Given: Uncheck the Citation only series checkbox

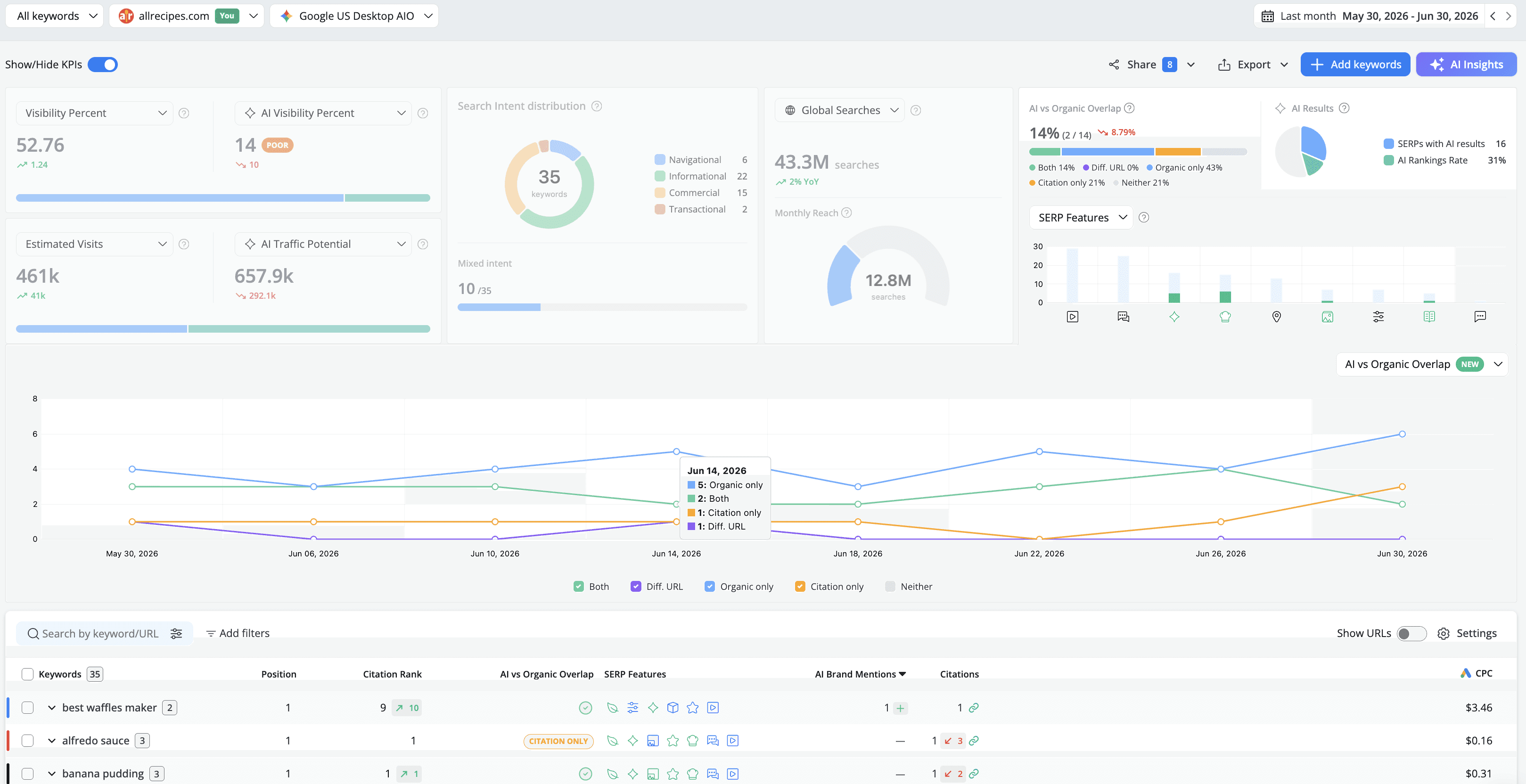Looking at the screenshot, I should [800, 587].
